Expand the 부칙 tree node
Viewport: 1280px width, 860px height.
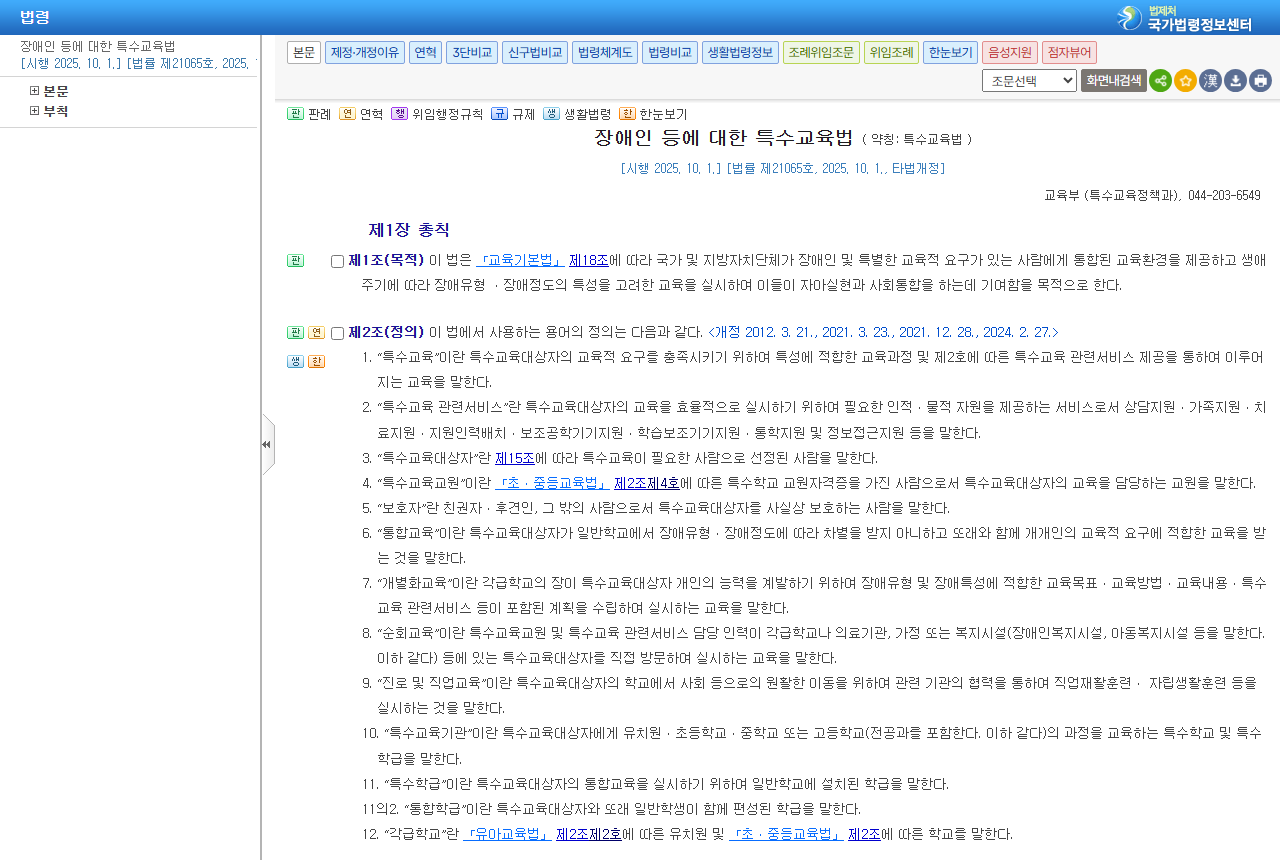pos(34,111)
